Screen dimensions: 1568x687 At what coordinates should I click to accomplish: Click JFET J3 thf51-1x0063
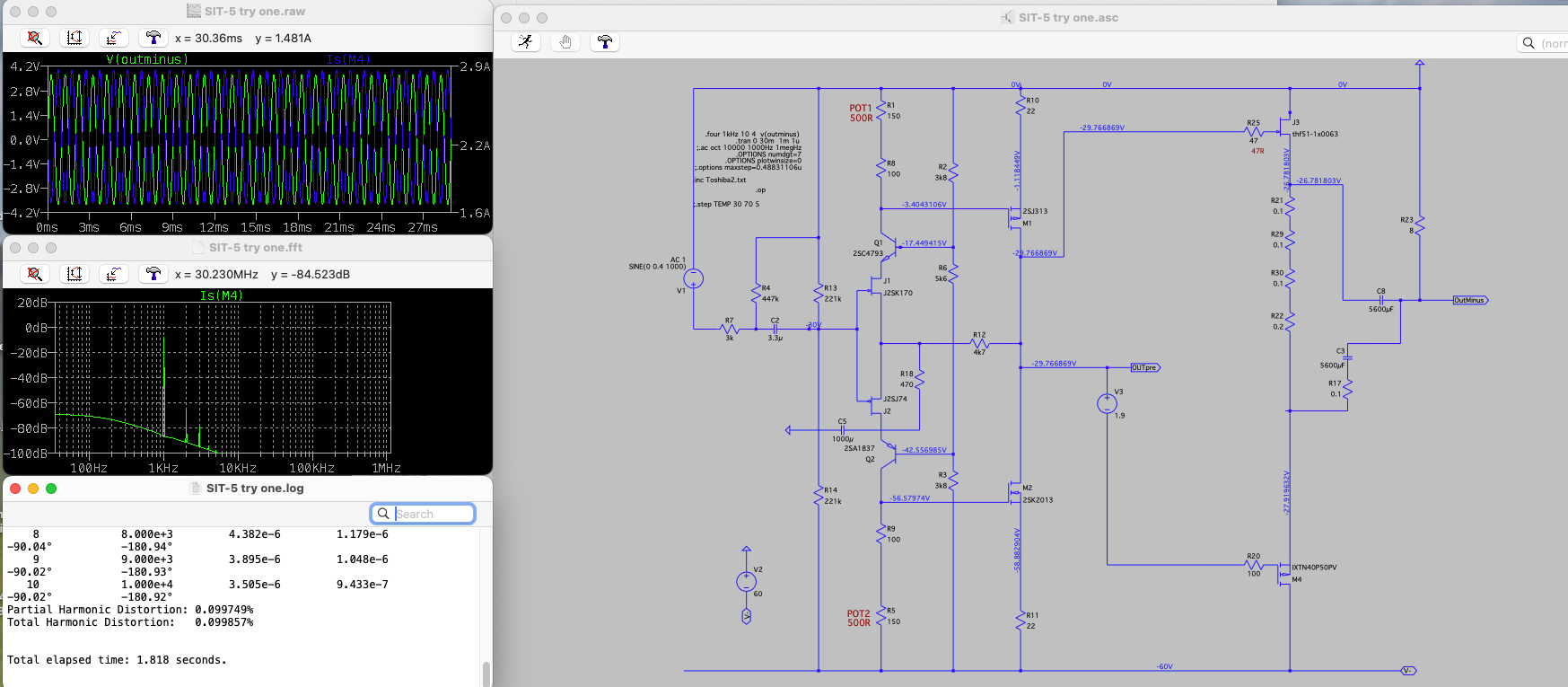(x=1285, y=128)
